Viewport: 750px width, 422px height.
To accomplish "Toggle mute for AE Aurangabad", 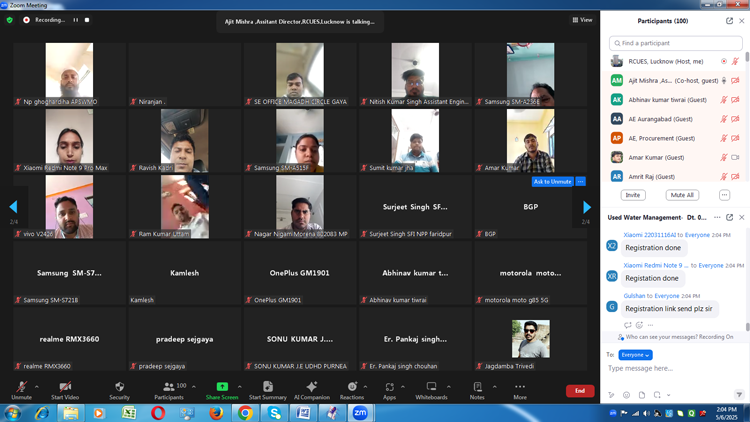I will (724, 119).
